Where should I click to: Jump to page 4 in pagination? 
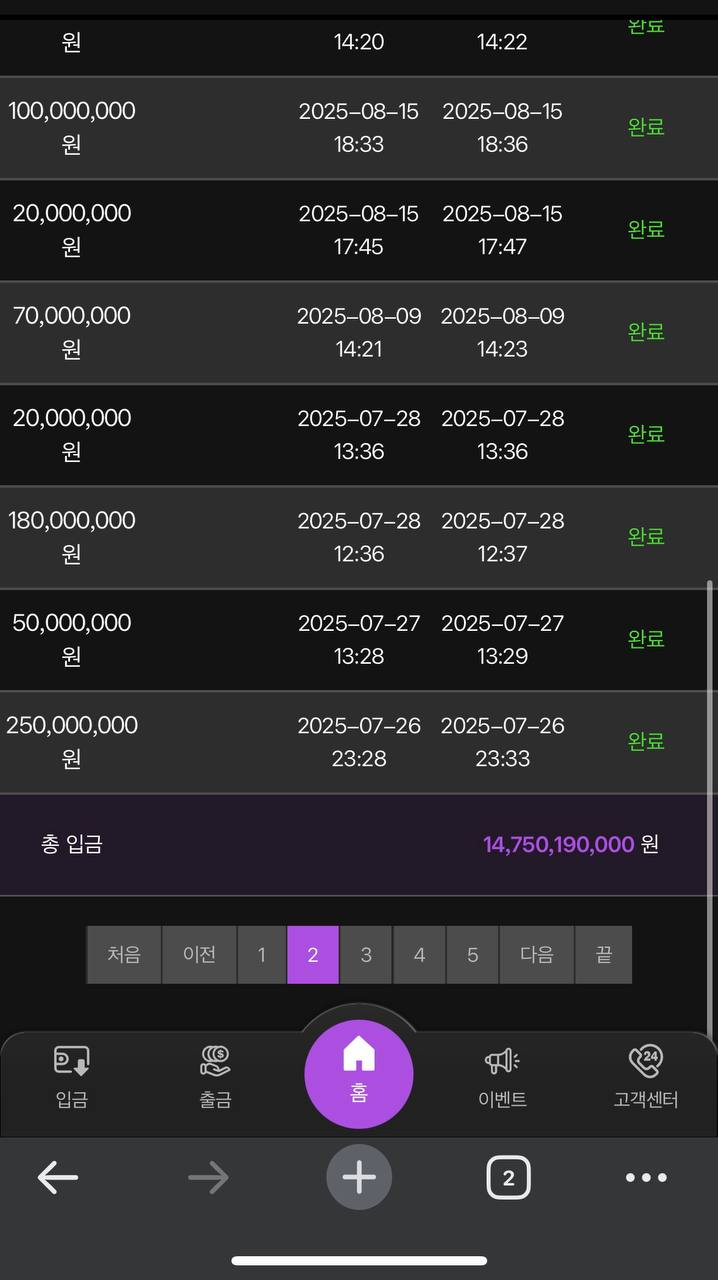[x=419, y=955]
